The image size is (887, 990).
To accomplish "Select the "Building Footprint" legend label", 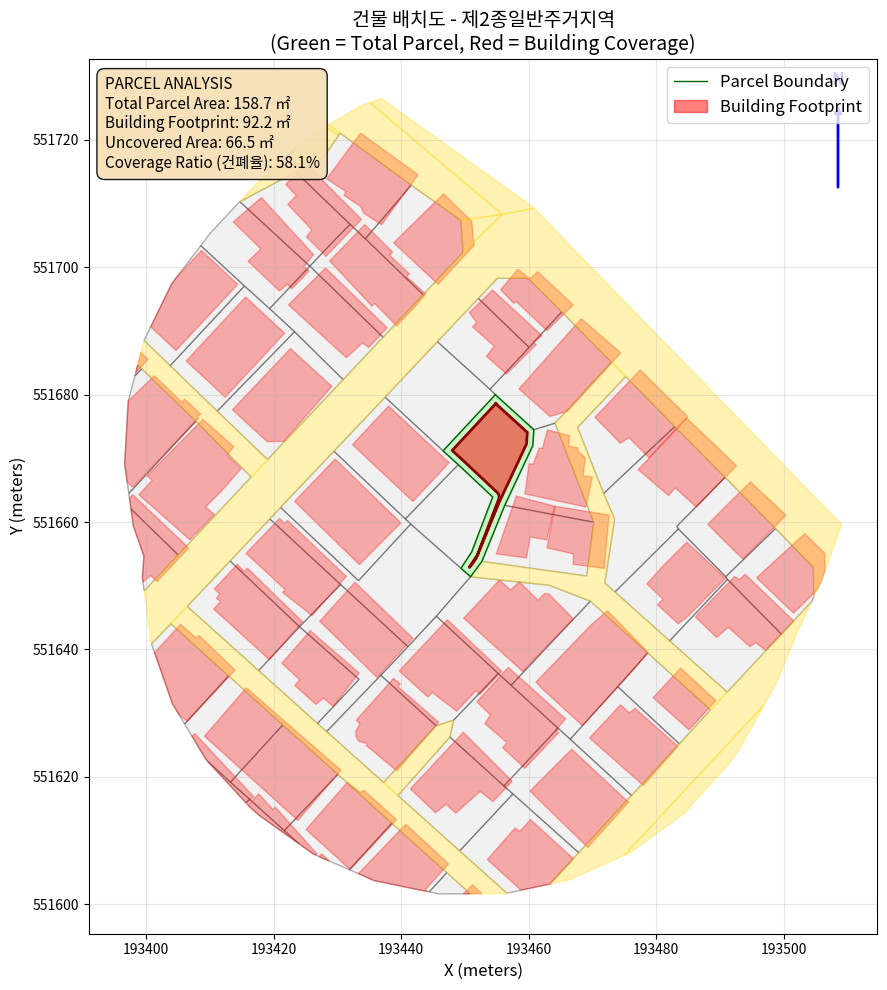I will pos(790,106).
